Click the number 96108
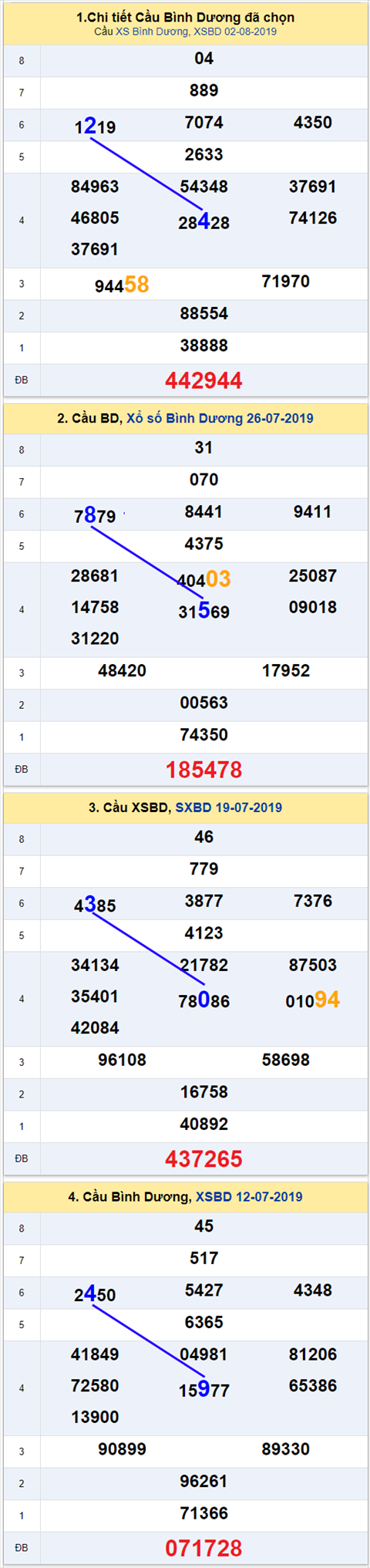The width and height of the screenshot is (370, 1568). click(122, 1061)
